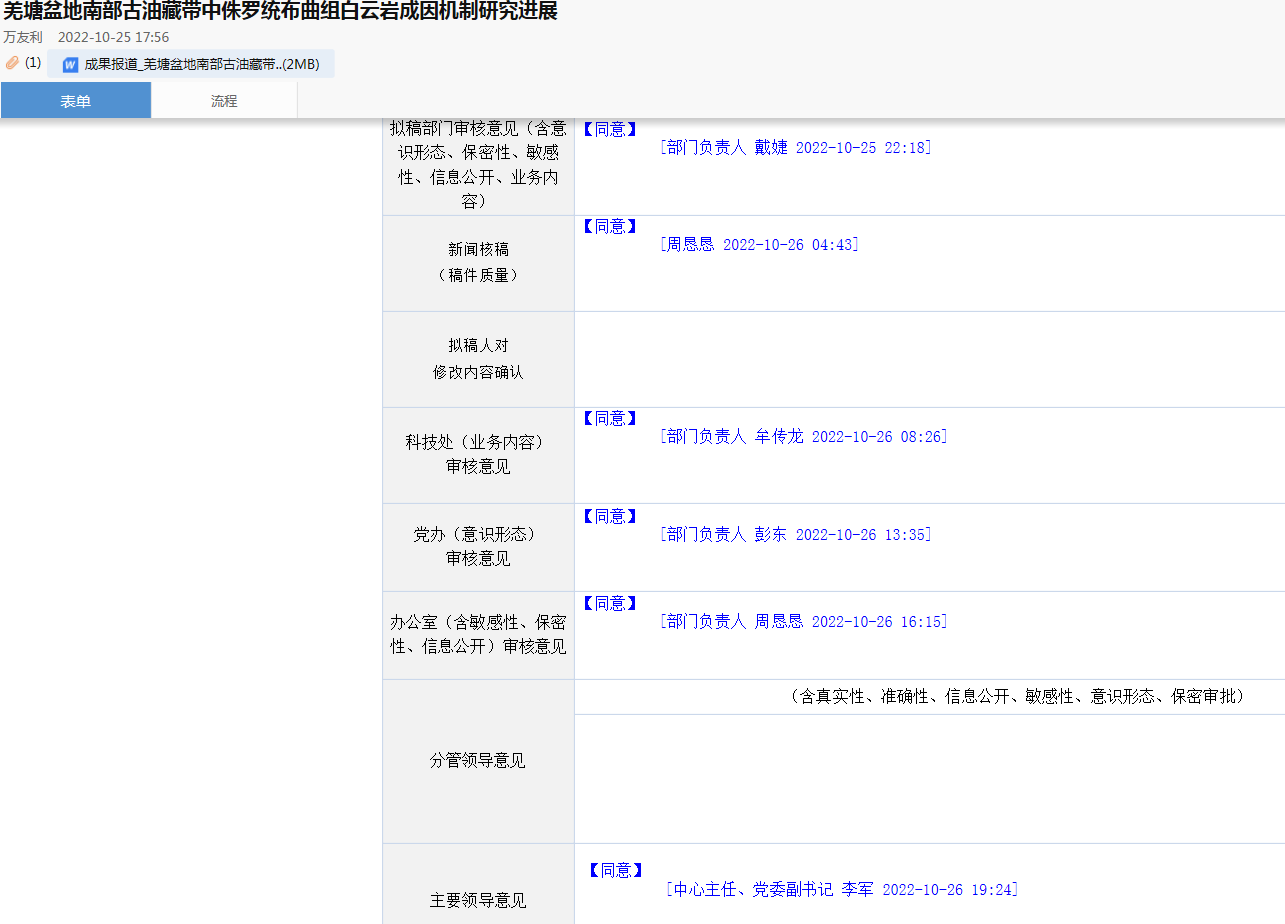Click author name 万友利
This screenshot has height=924, width=1285.
pos(22,37)
